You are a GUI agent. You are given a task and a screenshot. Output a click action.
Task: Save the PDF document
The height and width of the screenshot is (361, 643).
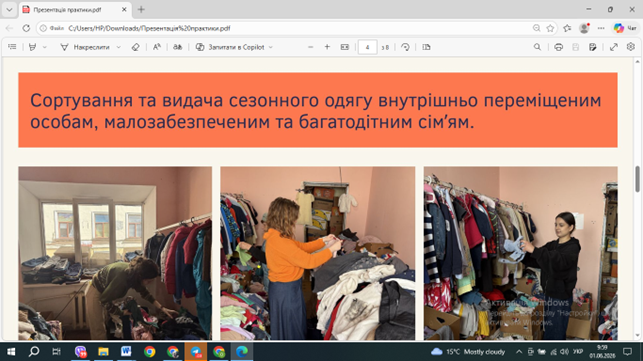click(x=576, y=47)
